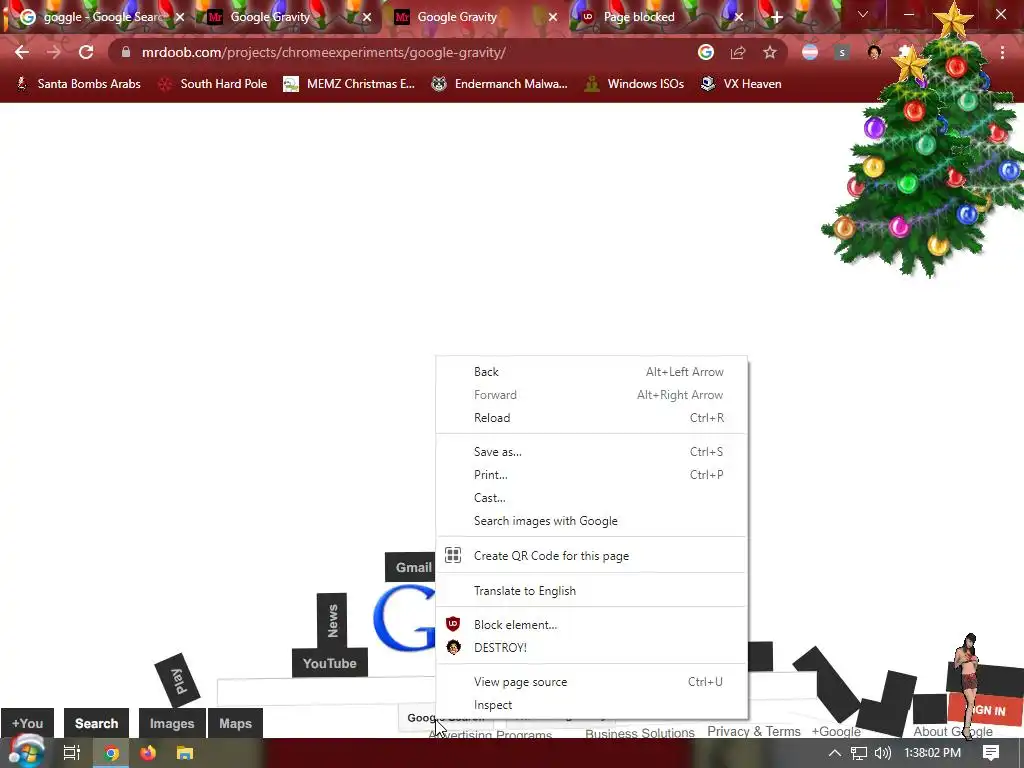Choose Reload in the context menu
Viewport: 1024px width, 768px height.
(591, 418)
